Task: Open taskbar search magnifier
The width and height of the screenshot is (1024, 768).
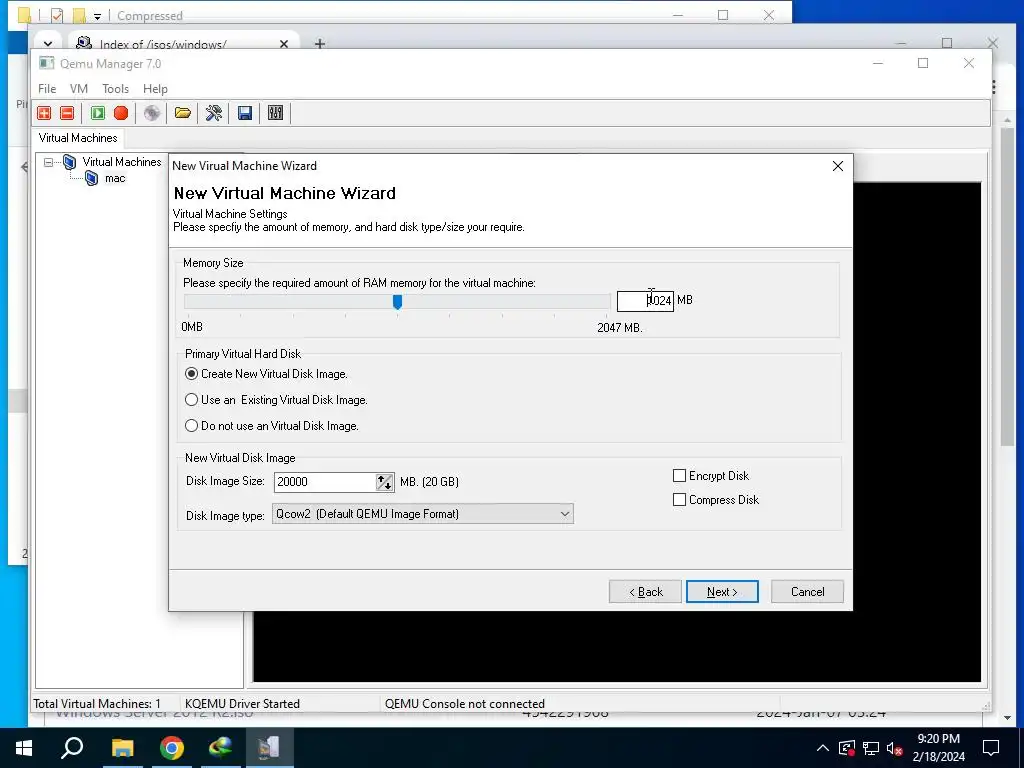Action: pos(72,748)
